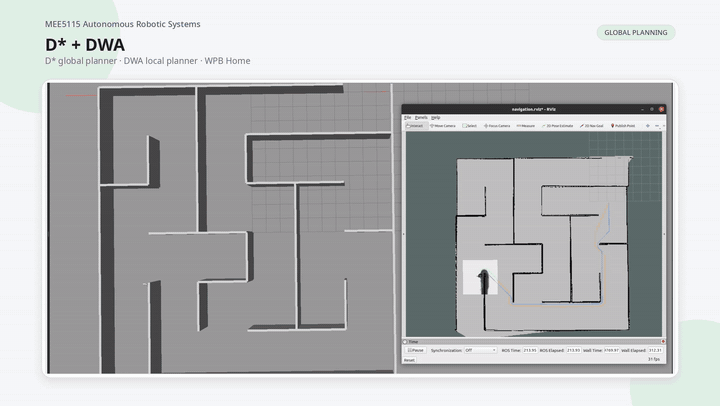The height and width of the screenshot is (406, 720).
Task: Click the left side panel expand handle
Action: pos(404,234)
